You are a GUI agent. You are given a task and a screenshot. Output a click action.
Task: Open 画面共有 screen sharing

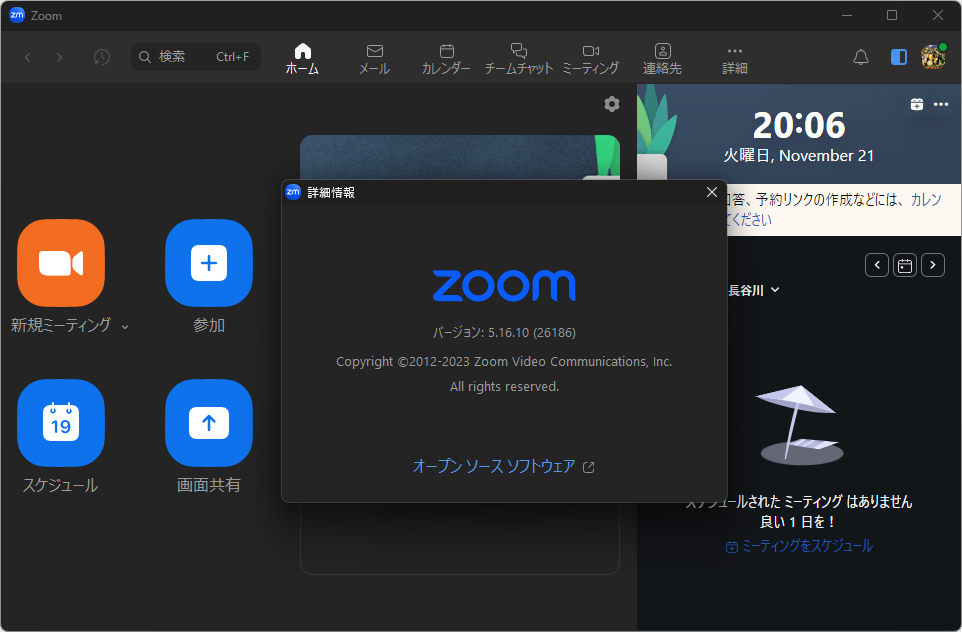pyautogui.click(x=208, y=423)
